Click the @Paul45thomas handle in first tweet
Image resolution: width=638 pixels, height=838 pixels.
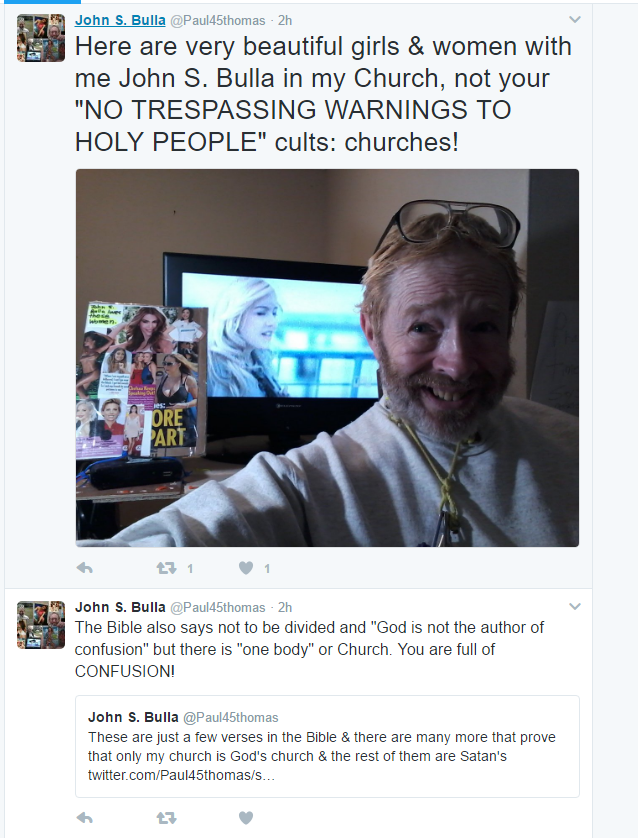(217, 20)
